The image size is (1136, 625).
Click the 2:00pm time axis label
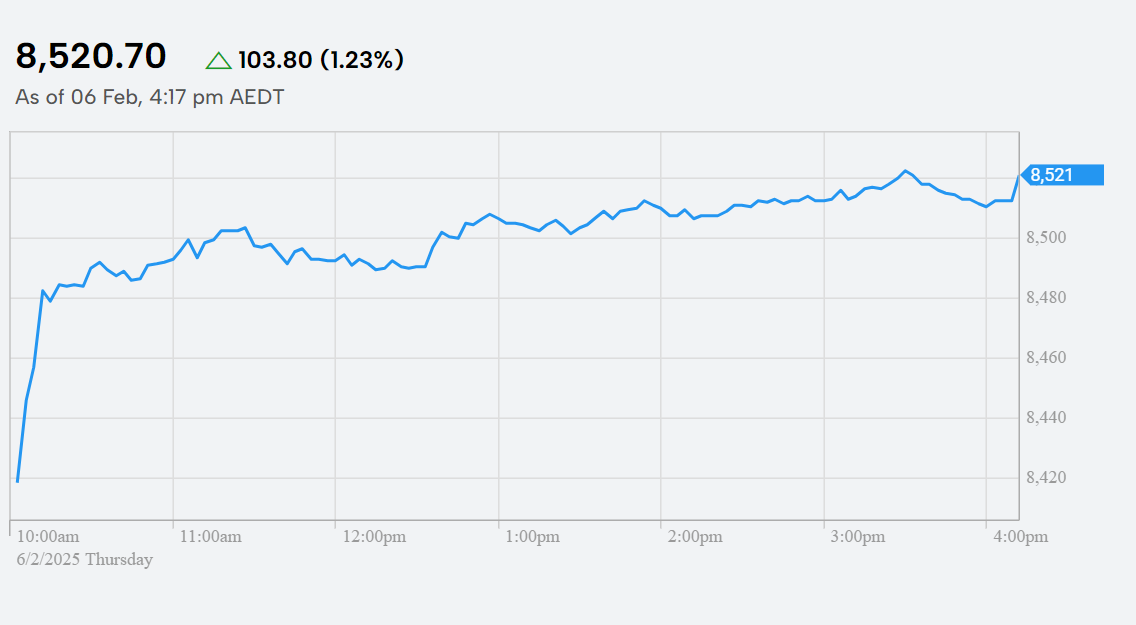coord(696,537)
